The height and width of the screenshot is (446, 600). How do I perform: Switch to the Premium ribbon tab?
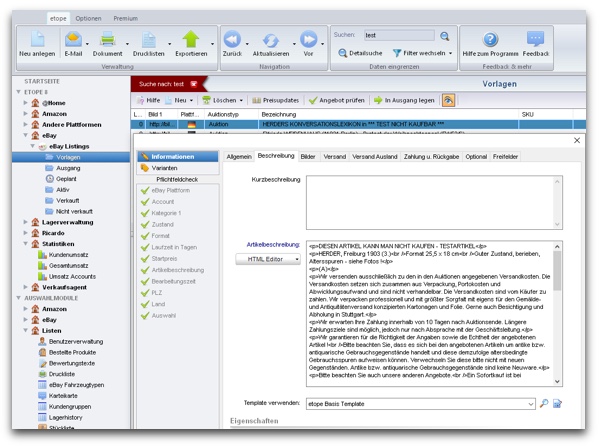point(126,18)
